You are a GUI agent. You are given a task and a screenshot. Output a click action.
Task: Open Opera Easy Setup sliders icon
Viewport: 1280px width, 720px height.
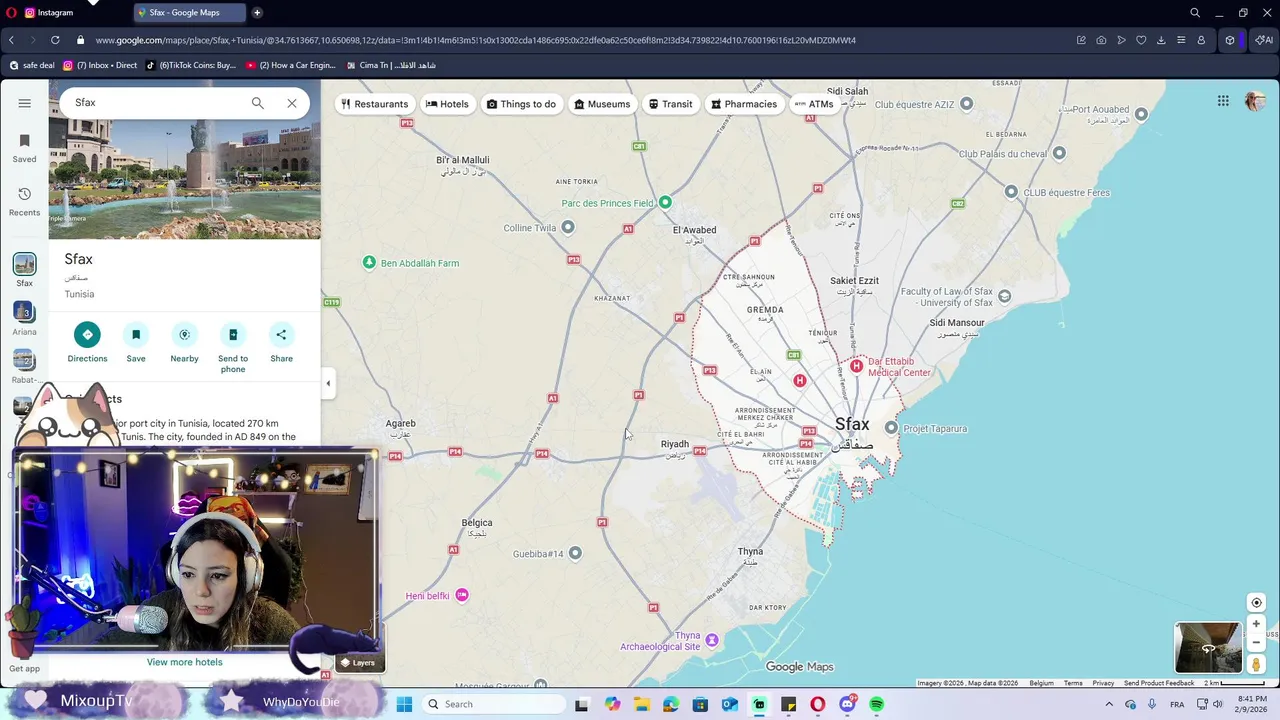pos(1181,40)
